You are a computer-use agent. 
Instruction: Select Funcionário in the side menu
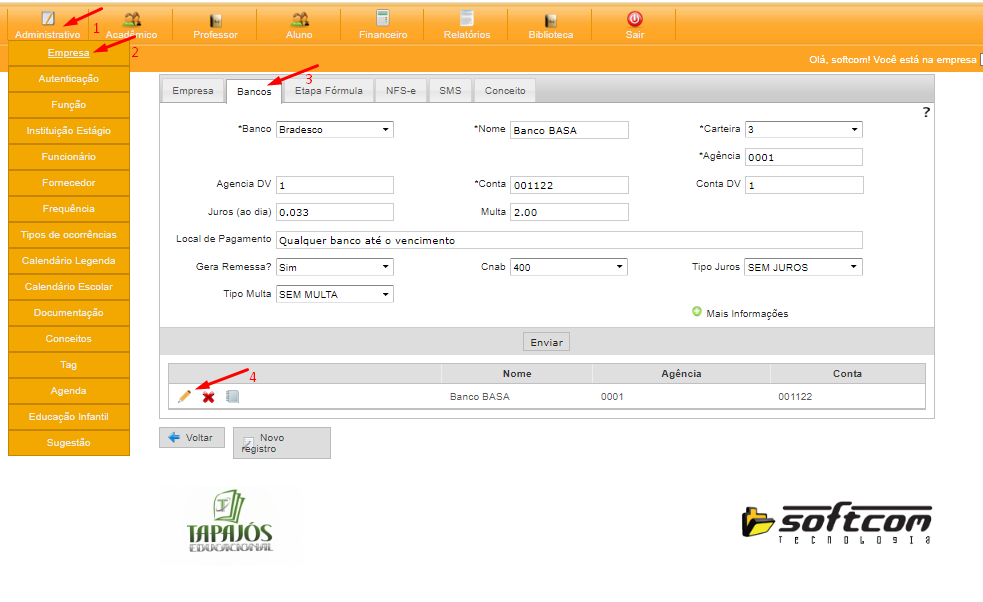tap(69, 157)
